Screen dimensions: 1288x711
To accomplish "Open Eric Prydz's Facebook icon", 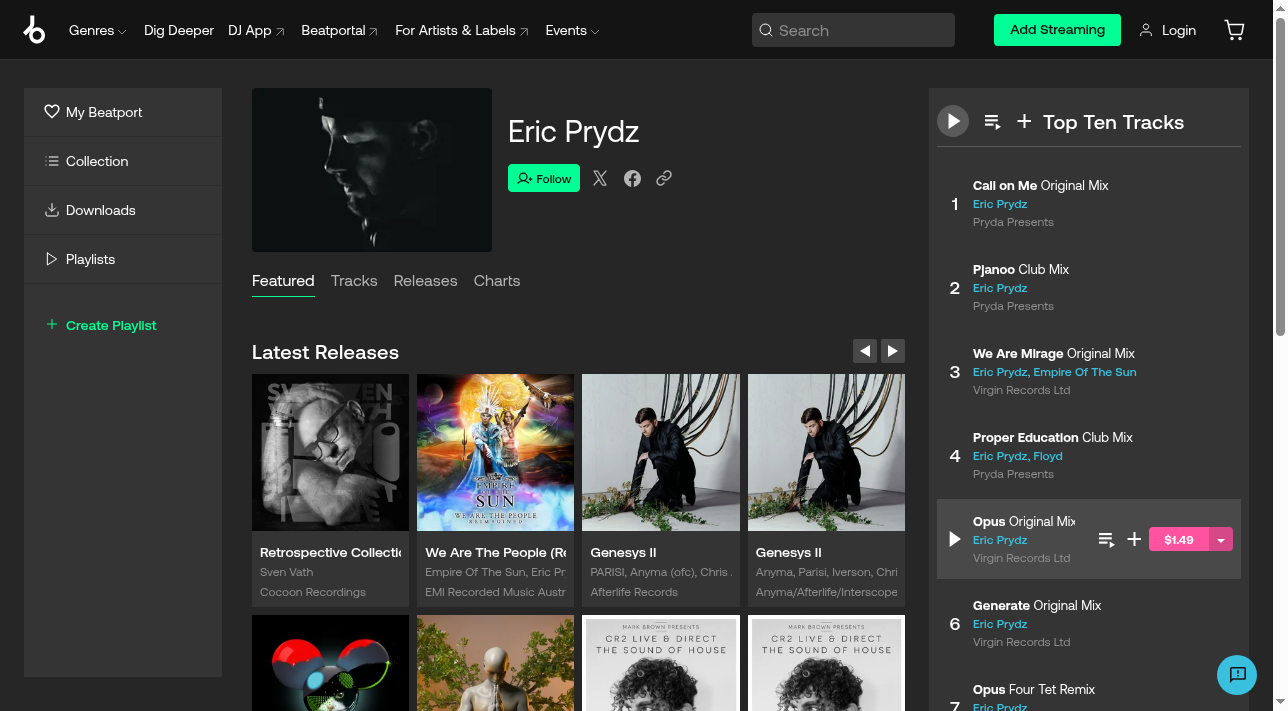I will 632,178.
